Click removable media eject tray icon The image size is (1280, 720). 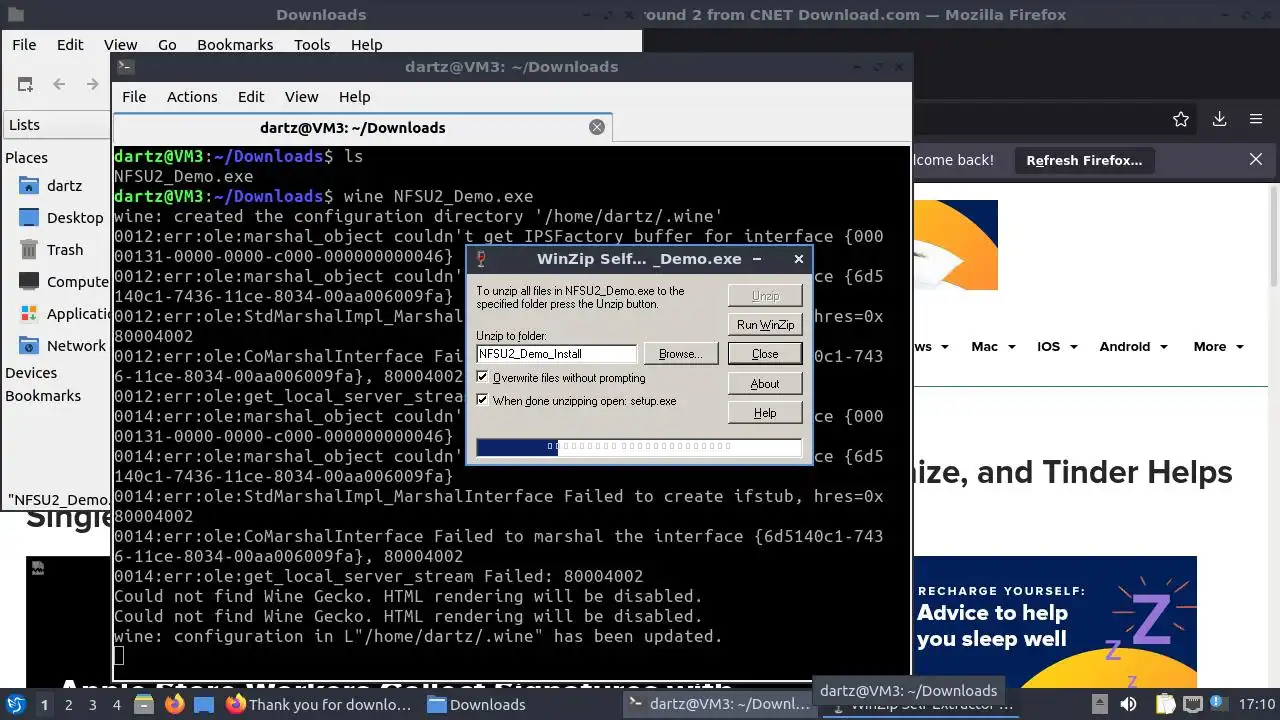coord(1099,704)
